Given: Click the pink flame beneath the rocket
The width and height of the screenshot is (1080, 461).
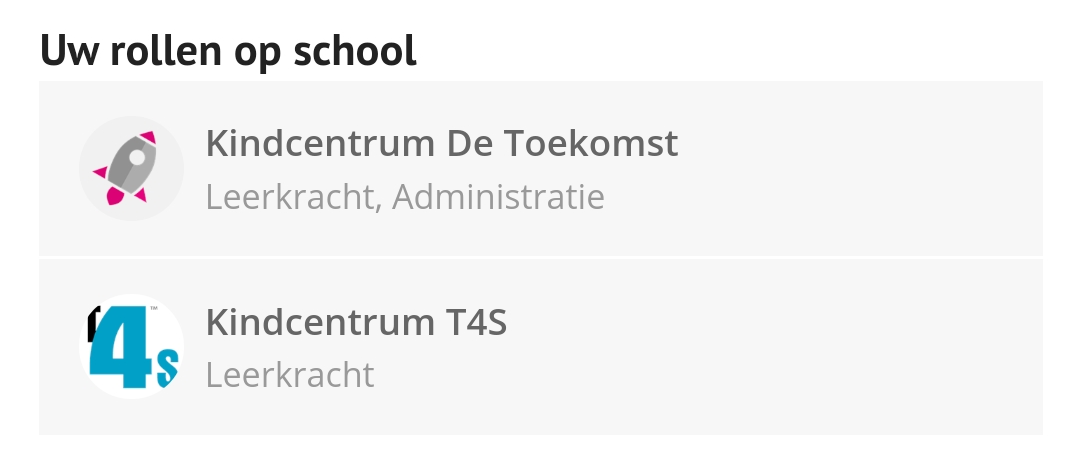Looking at the screenshot, I should pos(115,196).
